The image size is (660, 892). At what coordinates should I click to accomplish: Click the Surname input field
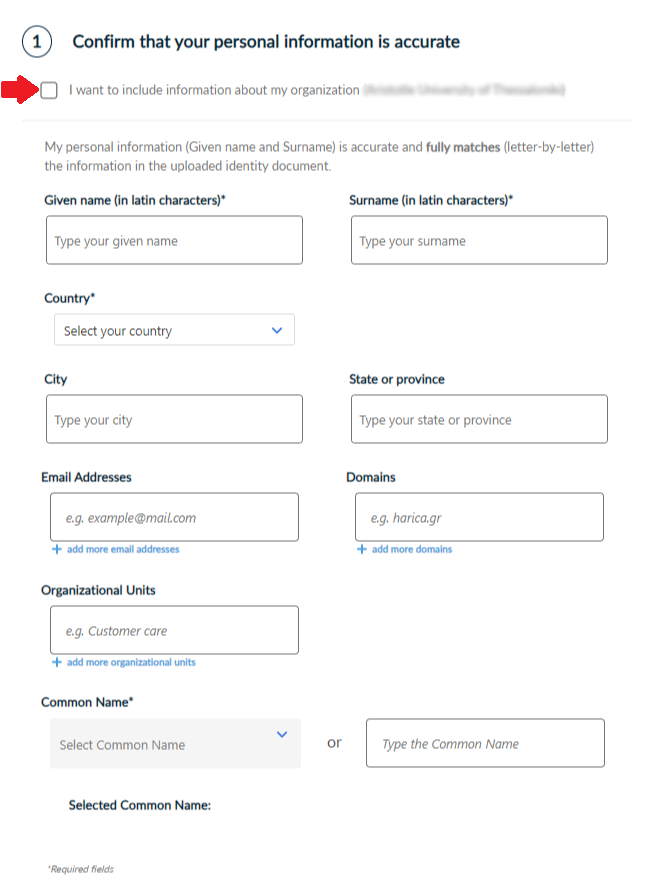pos(478,240)
